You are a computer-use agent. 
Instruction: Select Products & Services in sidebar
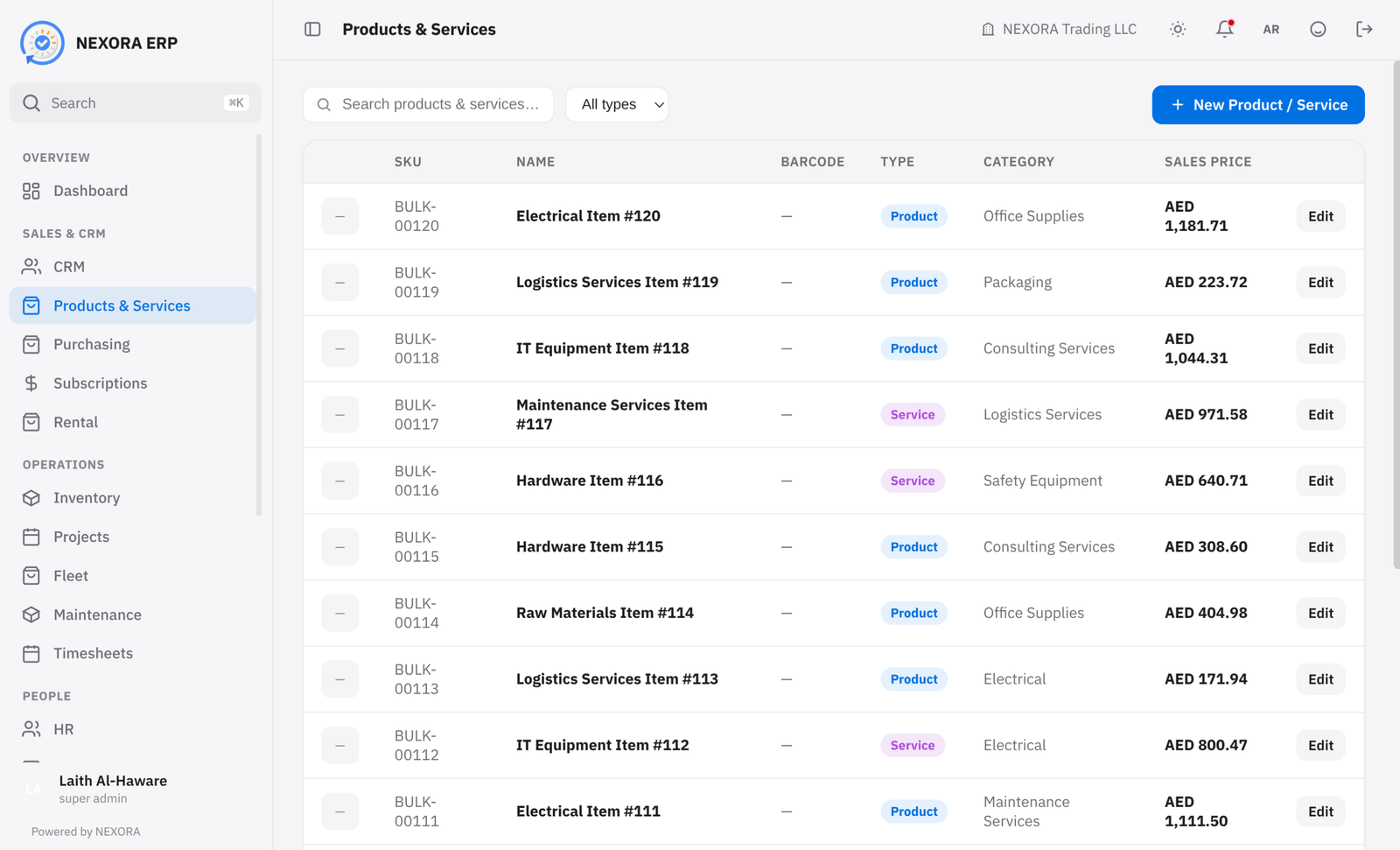coord(133,306)
